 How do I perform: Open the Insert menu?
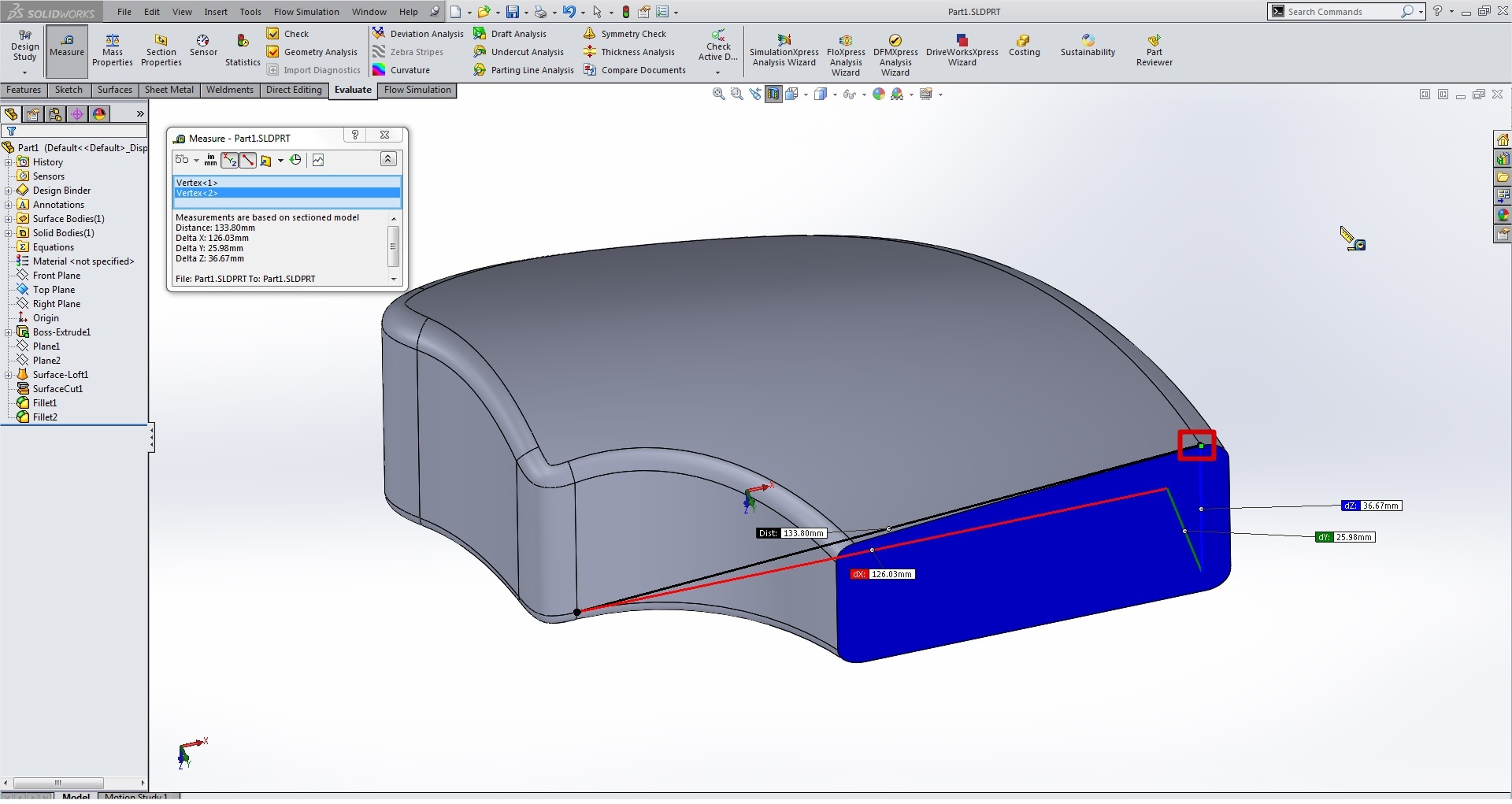pos(215,12)
